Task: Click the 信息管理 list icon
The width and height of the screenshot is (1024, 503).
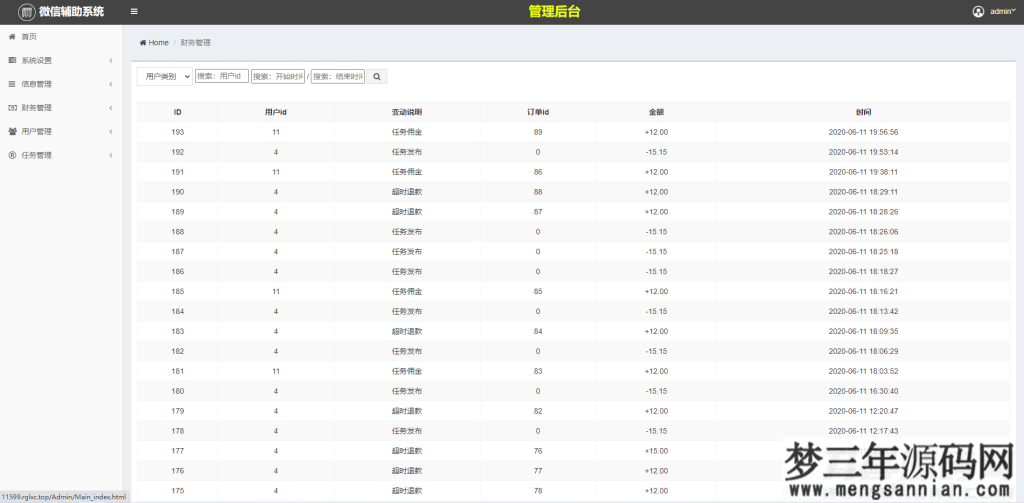Action: click(x=12, y=84)
